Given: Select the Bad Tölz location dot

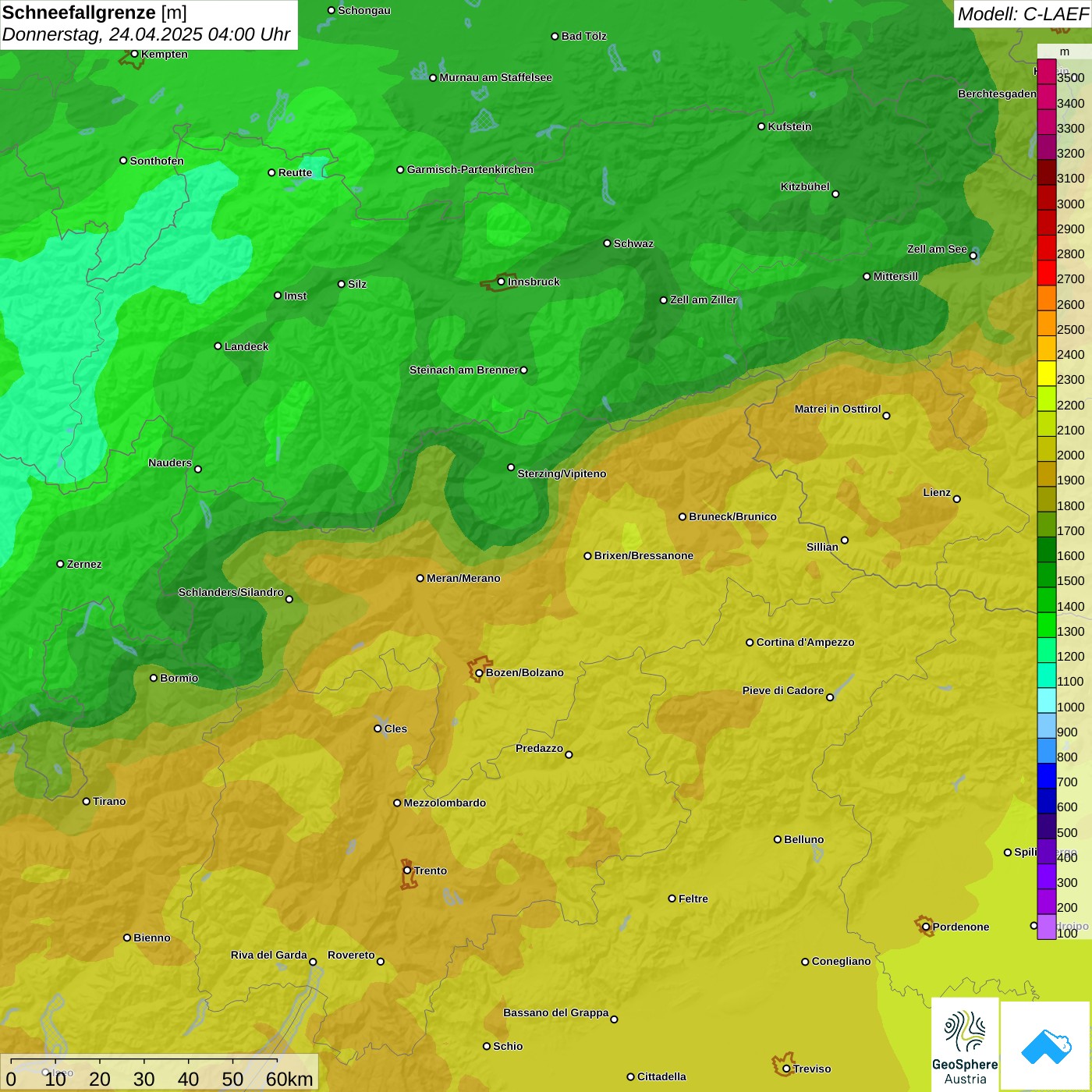Looking at the screenshot, I should coord(555,36).
